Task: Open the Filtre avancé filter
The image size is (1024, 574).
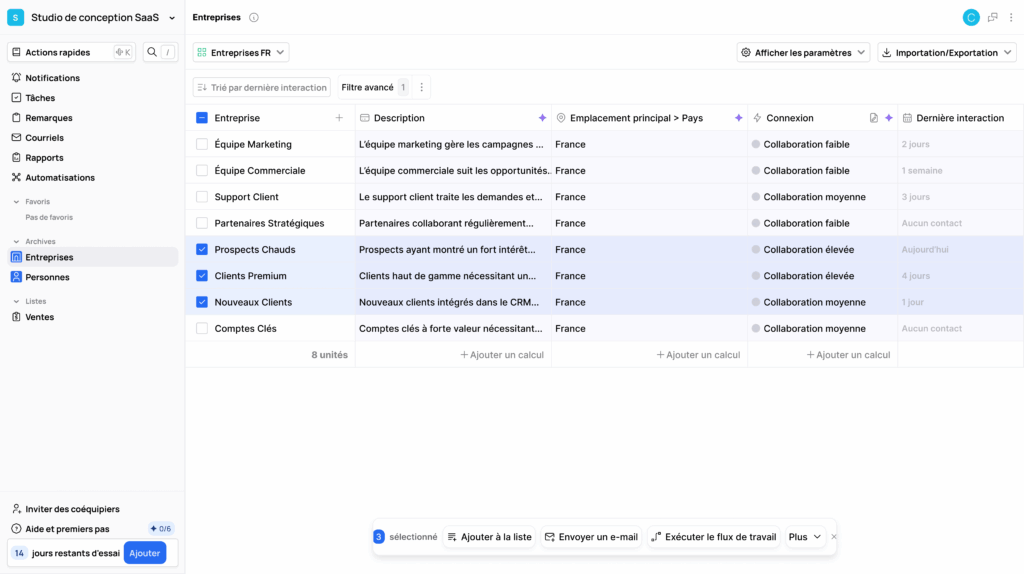Action: [x=374, y=88]
